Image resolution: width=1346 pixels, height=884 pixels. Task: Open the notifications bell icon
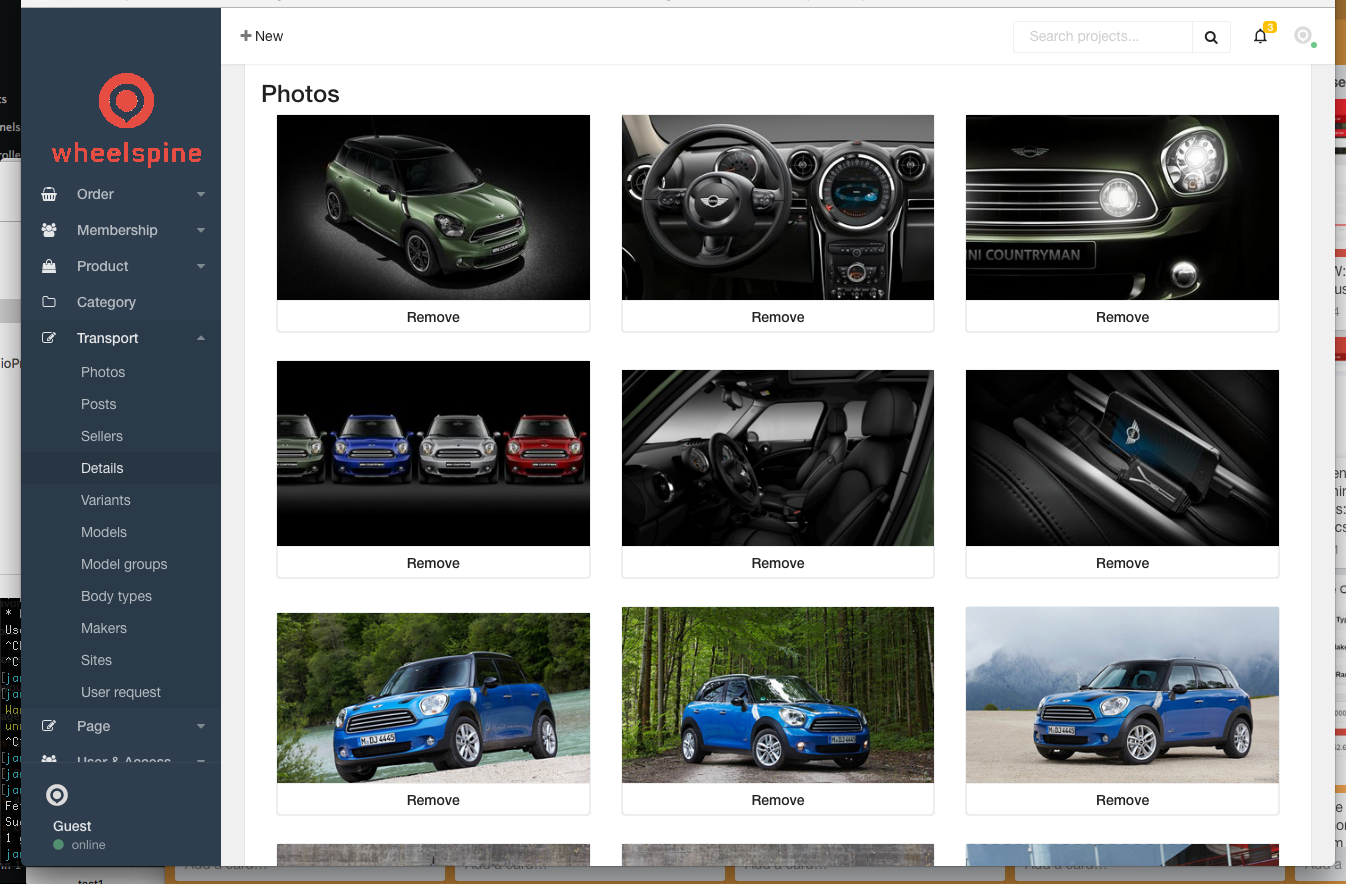tap(1260, 36)
